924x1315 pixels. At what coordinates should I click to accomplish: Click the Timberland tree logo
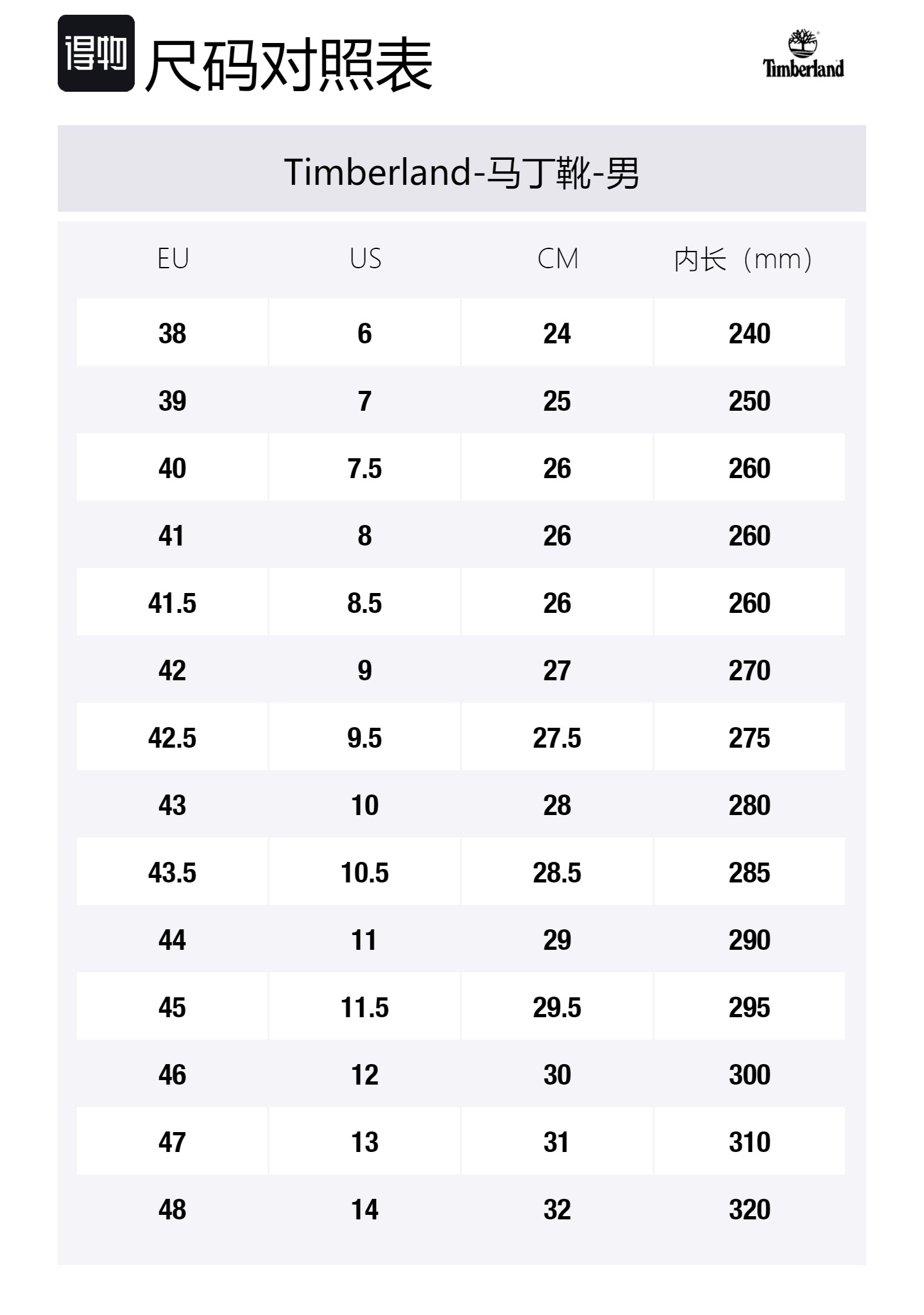coord(803,55)
